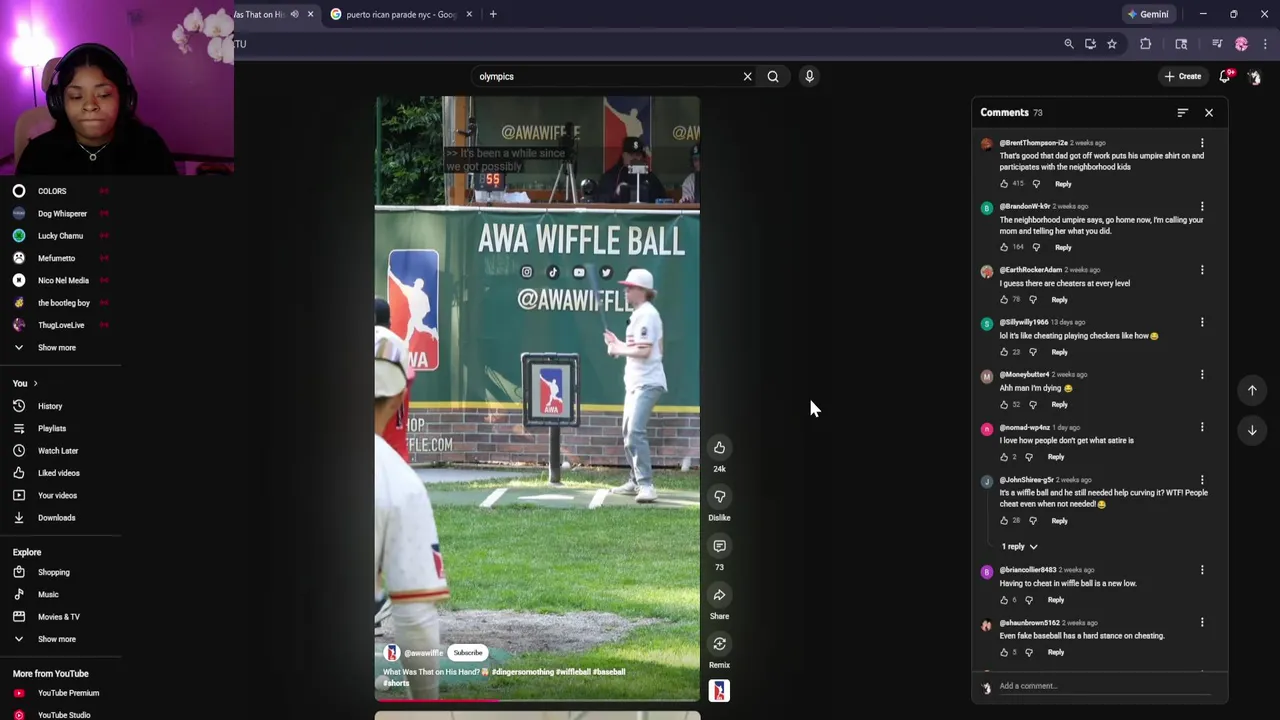This screenshot has height=720, width=1280.
Task: Remix this Short
Action: pos(719,644)
